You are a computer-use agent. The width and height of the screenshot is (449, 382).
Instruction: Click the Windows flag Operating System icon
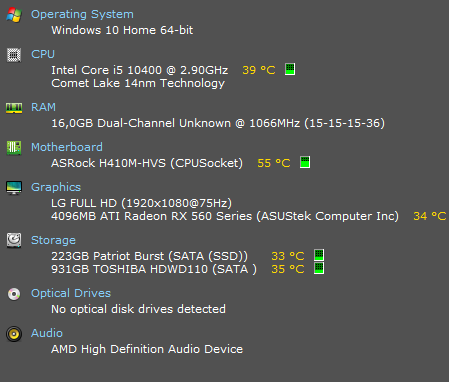click(x=14, y=15)
